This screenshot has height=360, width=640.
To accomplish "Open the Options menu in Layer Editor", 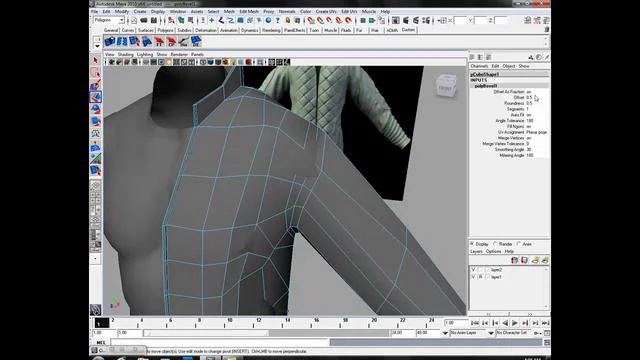I will 493,251.
